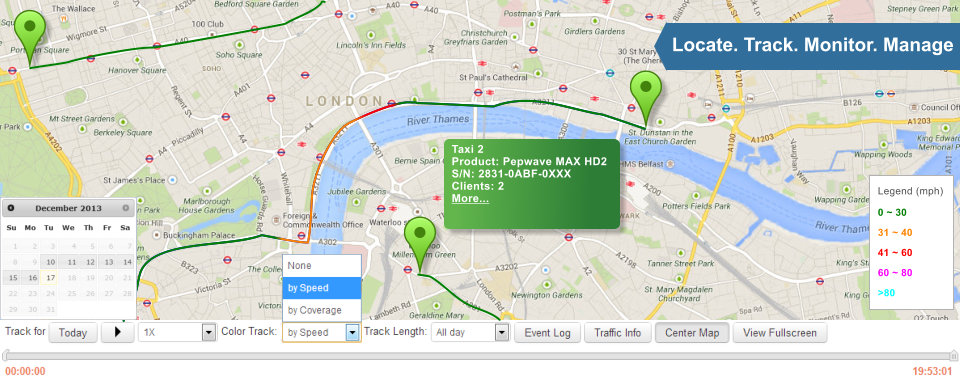Open the playback speed 1X dropdown
960x380 pixels.
[178, 332]
